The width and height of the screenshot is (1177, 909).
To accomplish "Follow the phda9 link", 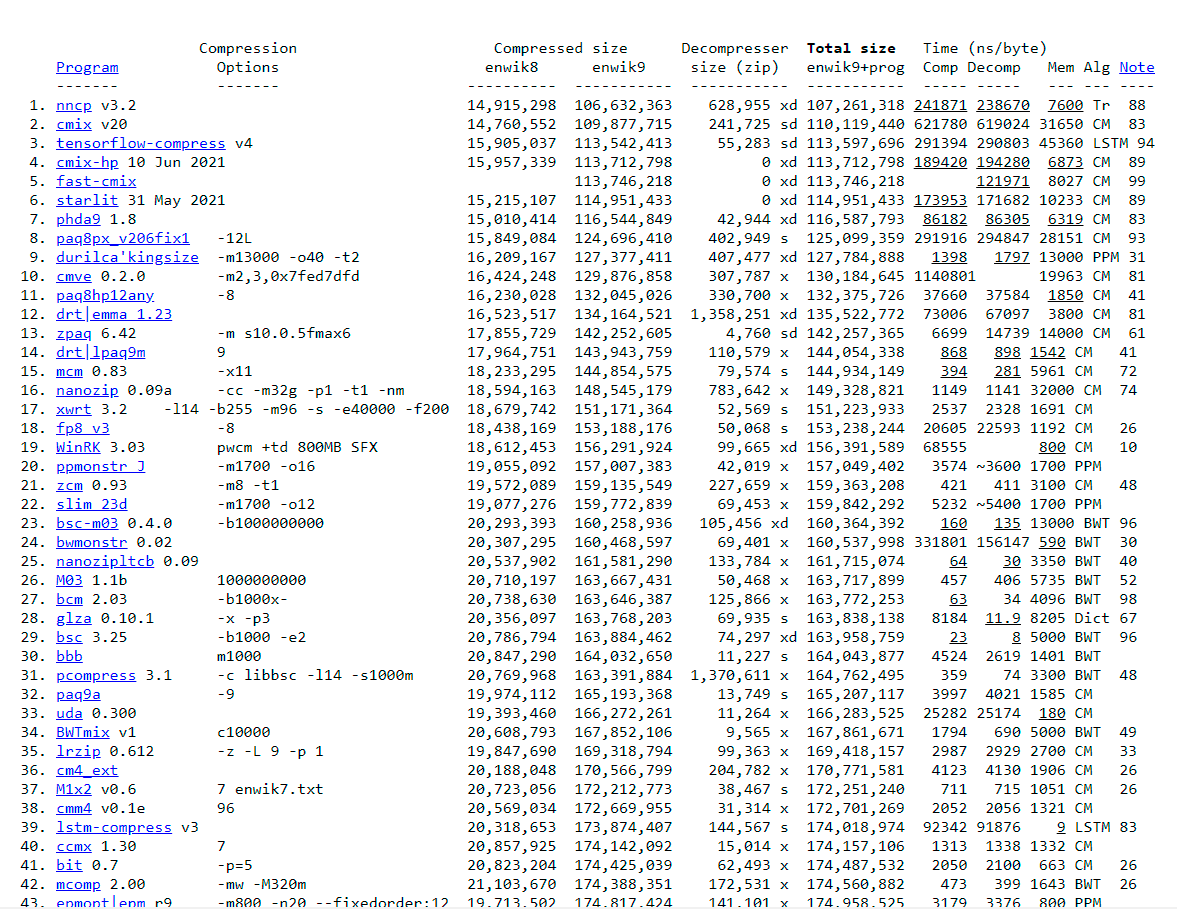I will point(78,219).
